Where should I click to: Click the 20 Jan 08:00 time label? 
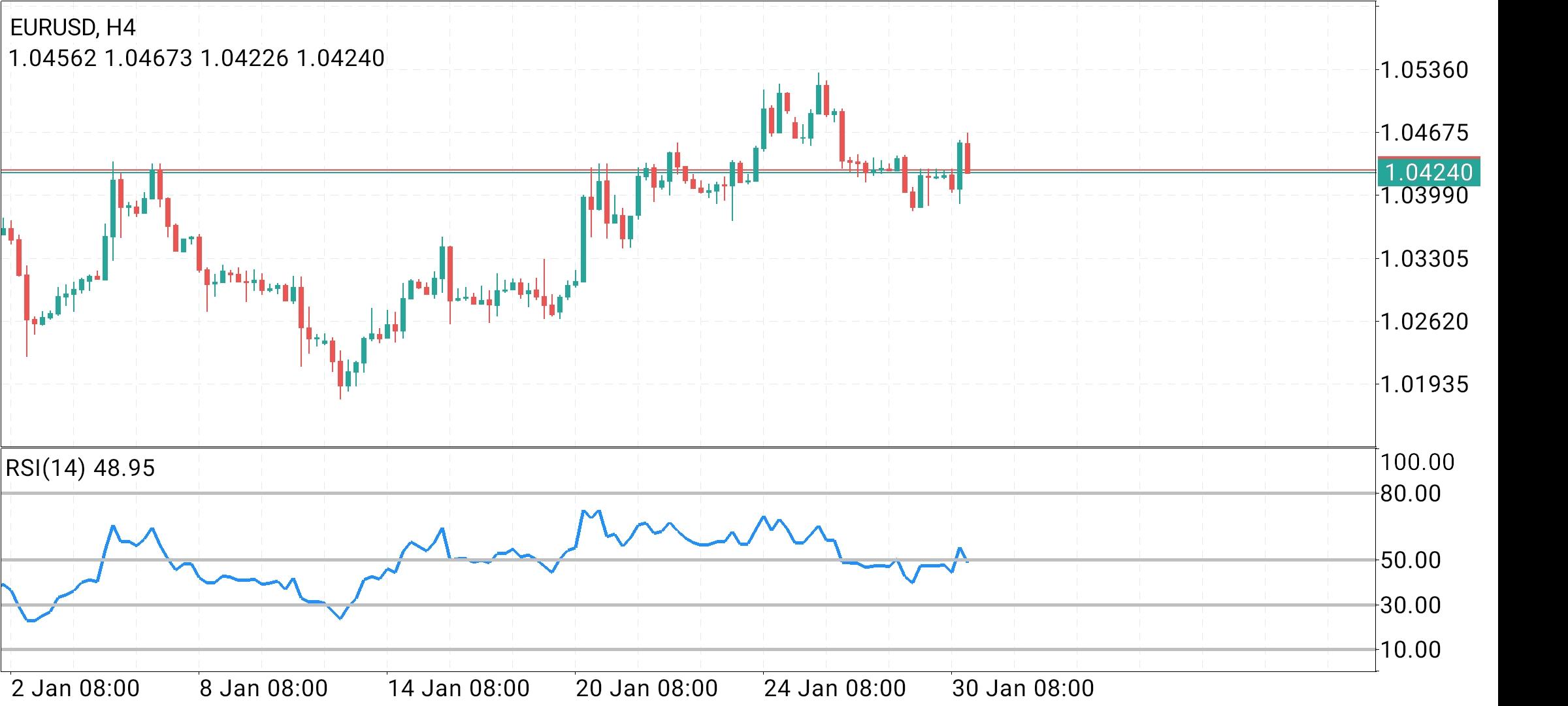point(647,688)
